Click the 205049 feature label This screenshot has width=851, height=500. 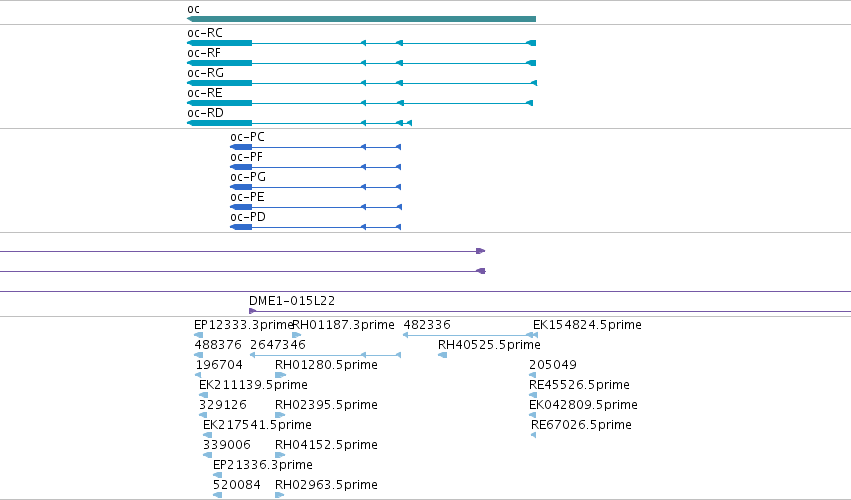(x=553, y=365)
